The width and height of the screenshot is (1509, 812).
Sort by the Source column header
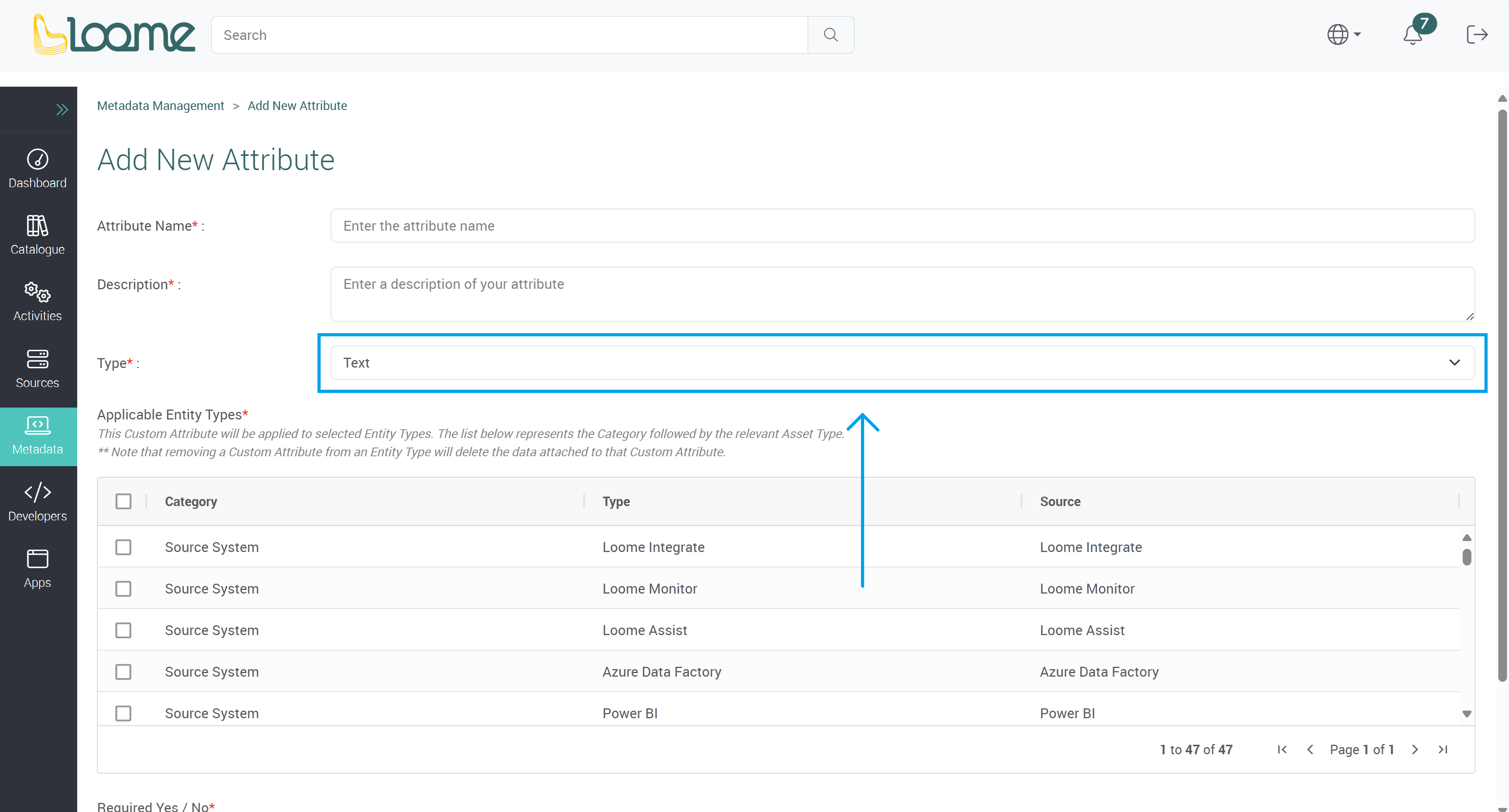click(1060, 501)
